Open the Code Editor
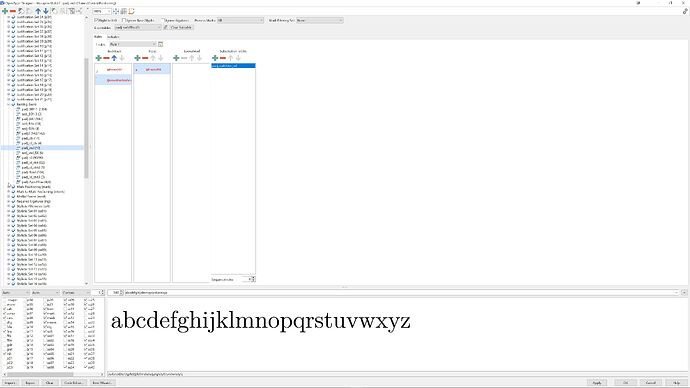The image size is (690, 388). [x=73, y=383]
